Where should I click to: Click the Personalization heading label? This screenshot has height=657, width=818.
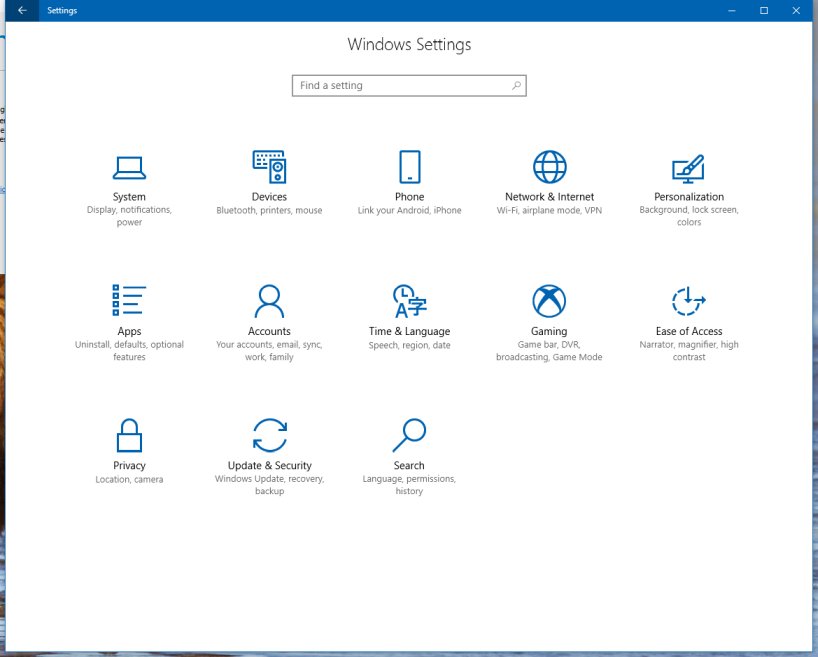[x=689, y=197]
